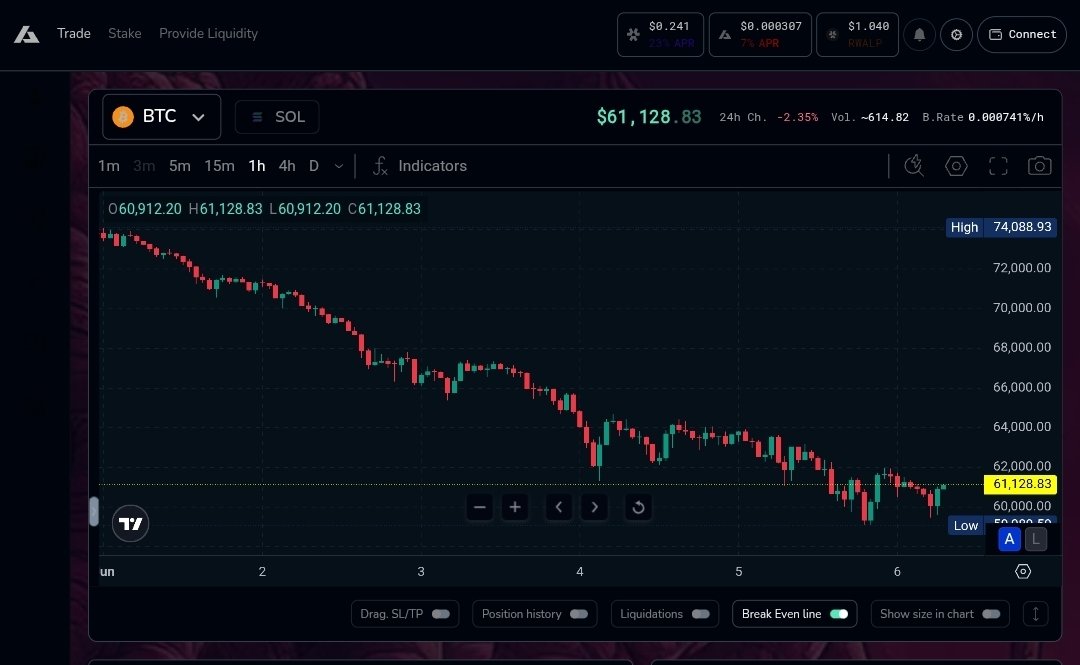1080x665 pixels.
Task: Click the $0.000307 token price widget
Action: pos(760,34)
